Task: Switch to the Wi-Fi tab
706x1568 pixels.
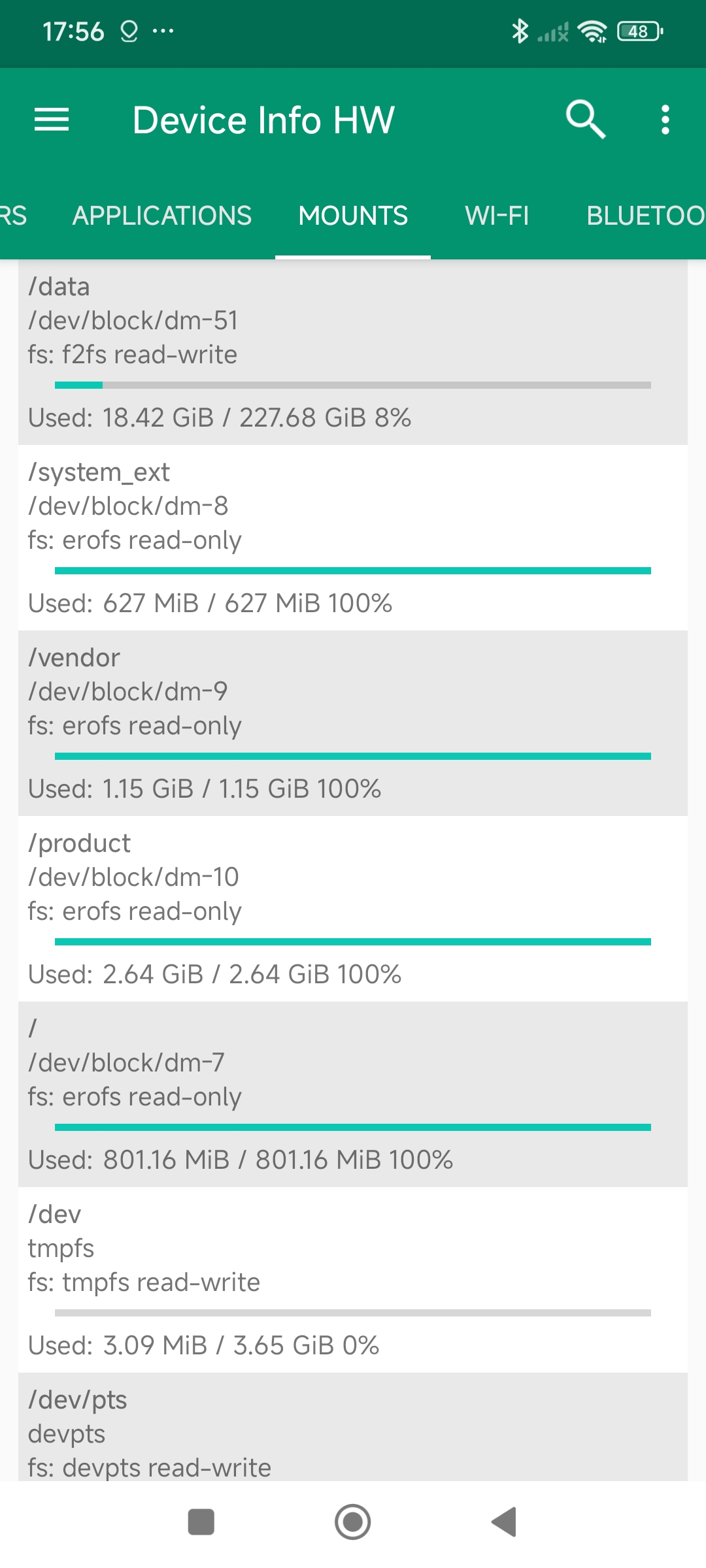Action: tap(497, 216)
